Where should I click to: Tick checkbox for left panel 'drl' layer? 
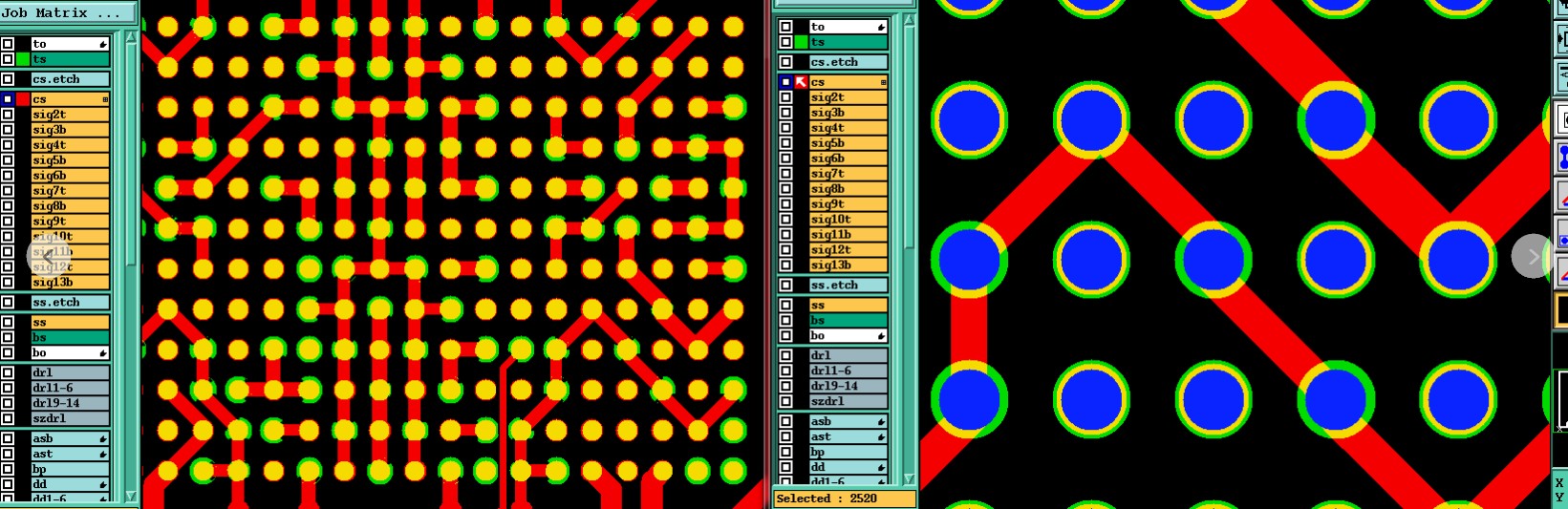(x=8, y=373)
